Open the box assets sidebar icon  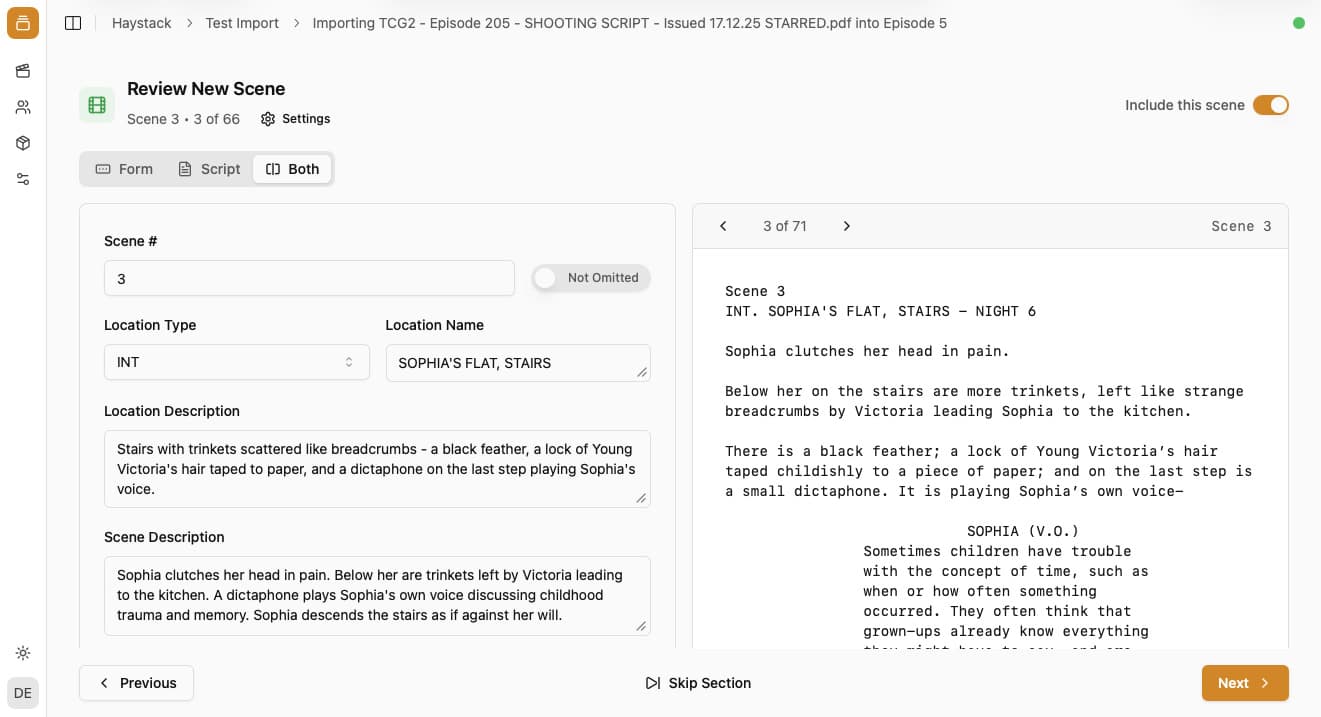[x=23, y=143]
